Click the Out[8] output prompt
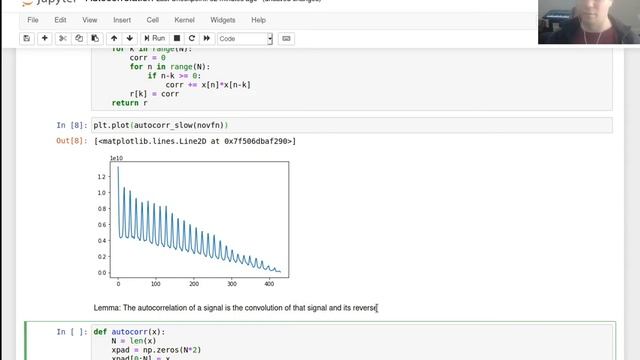 [x=71, y=141]
